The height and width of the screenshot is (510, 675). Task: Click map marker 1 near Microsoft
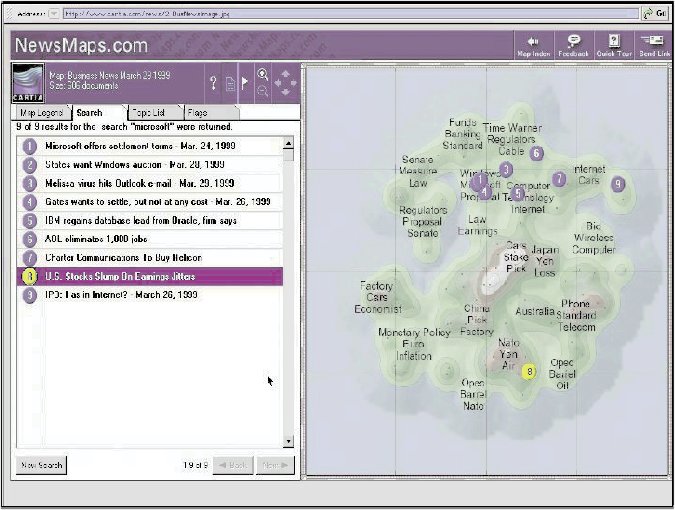pos(479,181)
